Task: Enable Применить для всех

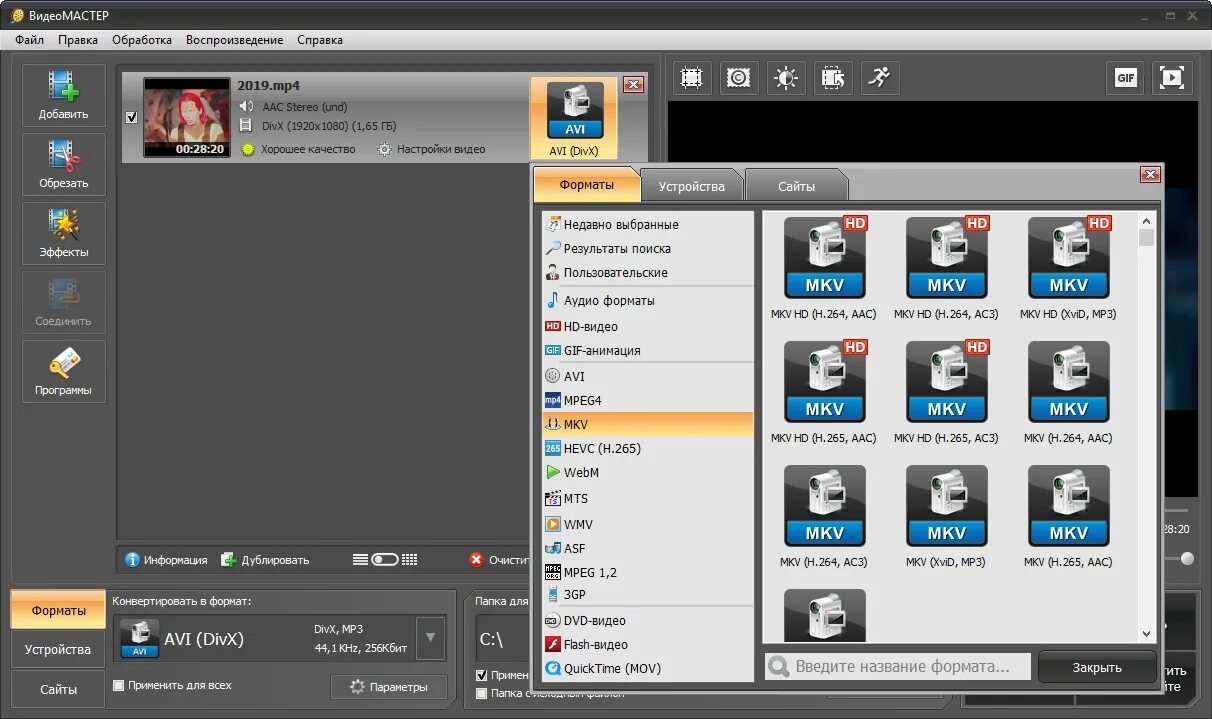Action: click(x=117, y=685)
